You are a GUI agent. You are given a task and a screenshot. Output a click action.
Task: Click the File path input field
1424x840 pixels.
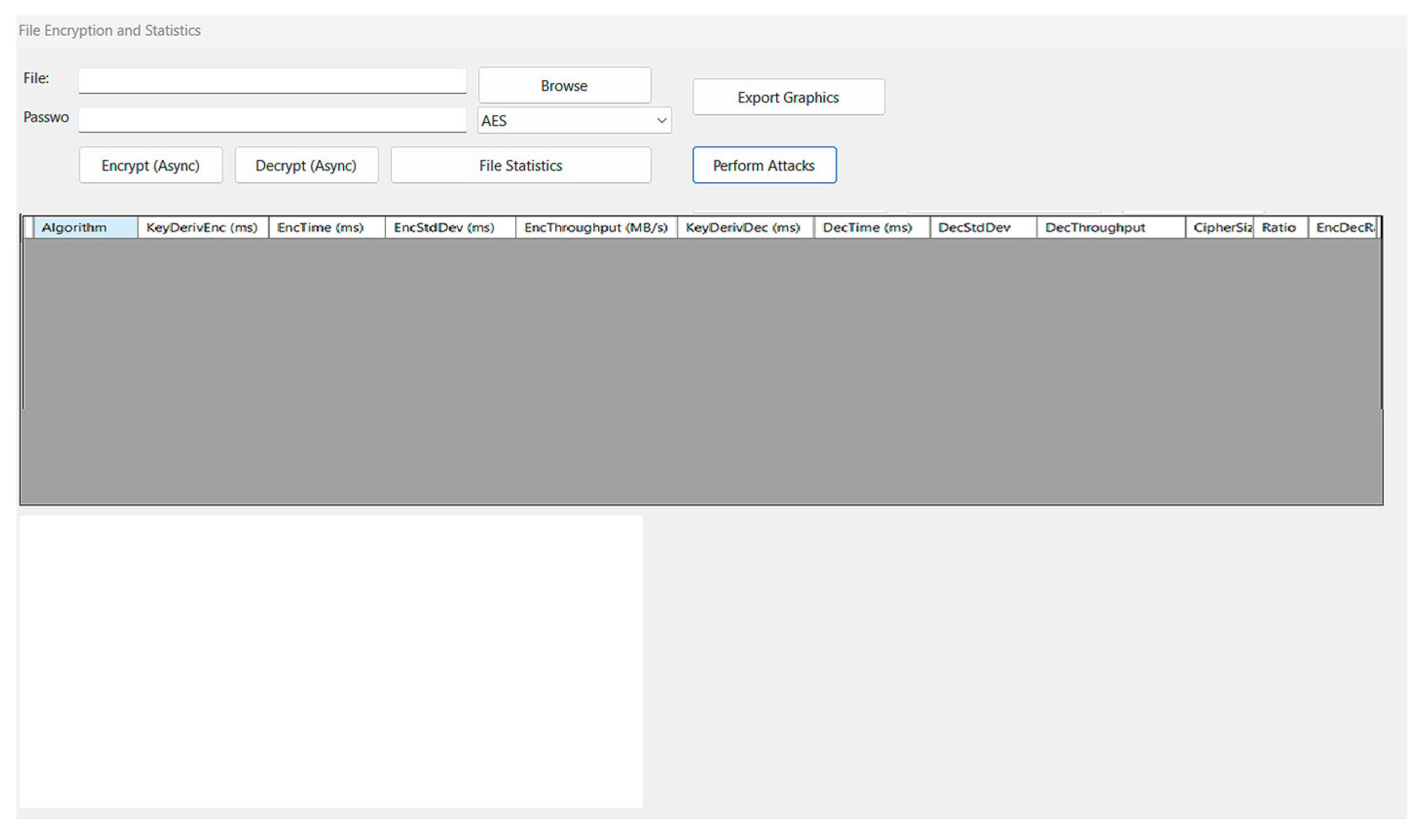coord(272,81)
